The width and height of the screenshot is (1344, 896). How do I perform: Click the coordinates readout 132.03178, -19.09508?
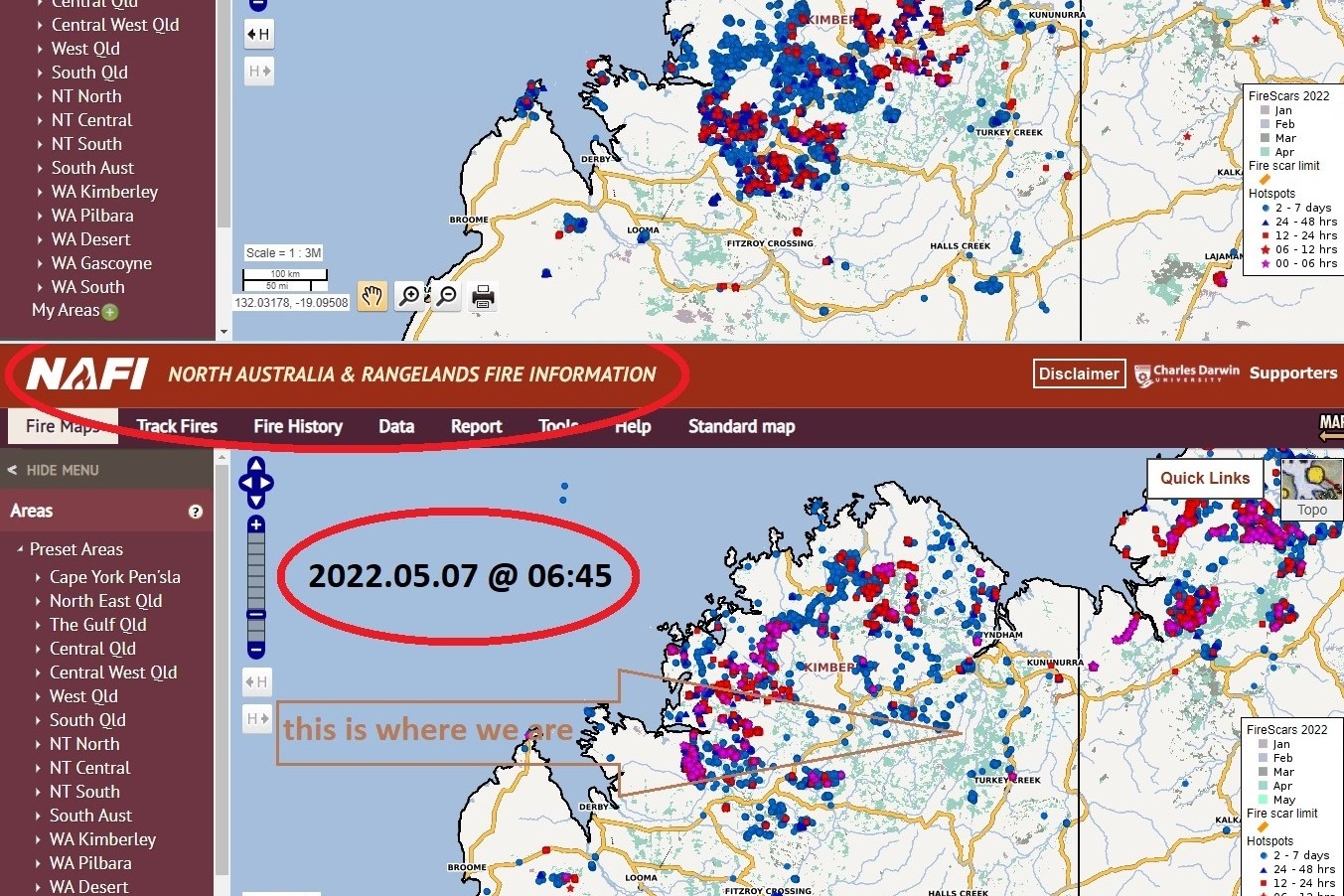tap(291, 303)
